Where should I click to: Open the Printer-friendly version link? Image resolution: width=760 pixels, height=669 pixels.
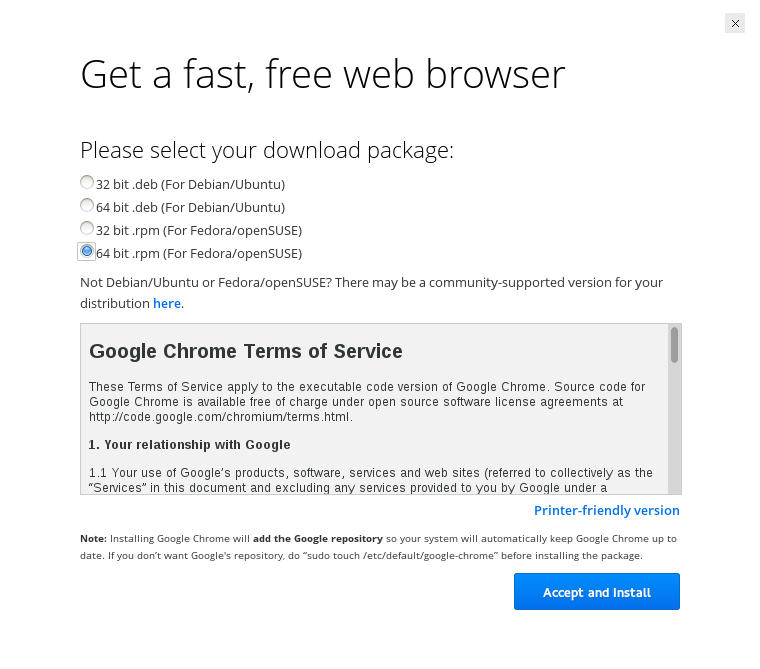click(606, 511)
